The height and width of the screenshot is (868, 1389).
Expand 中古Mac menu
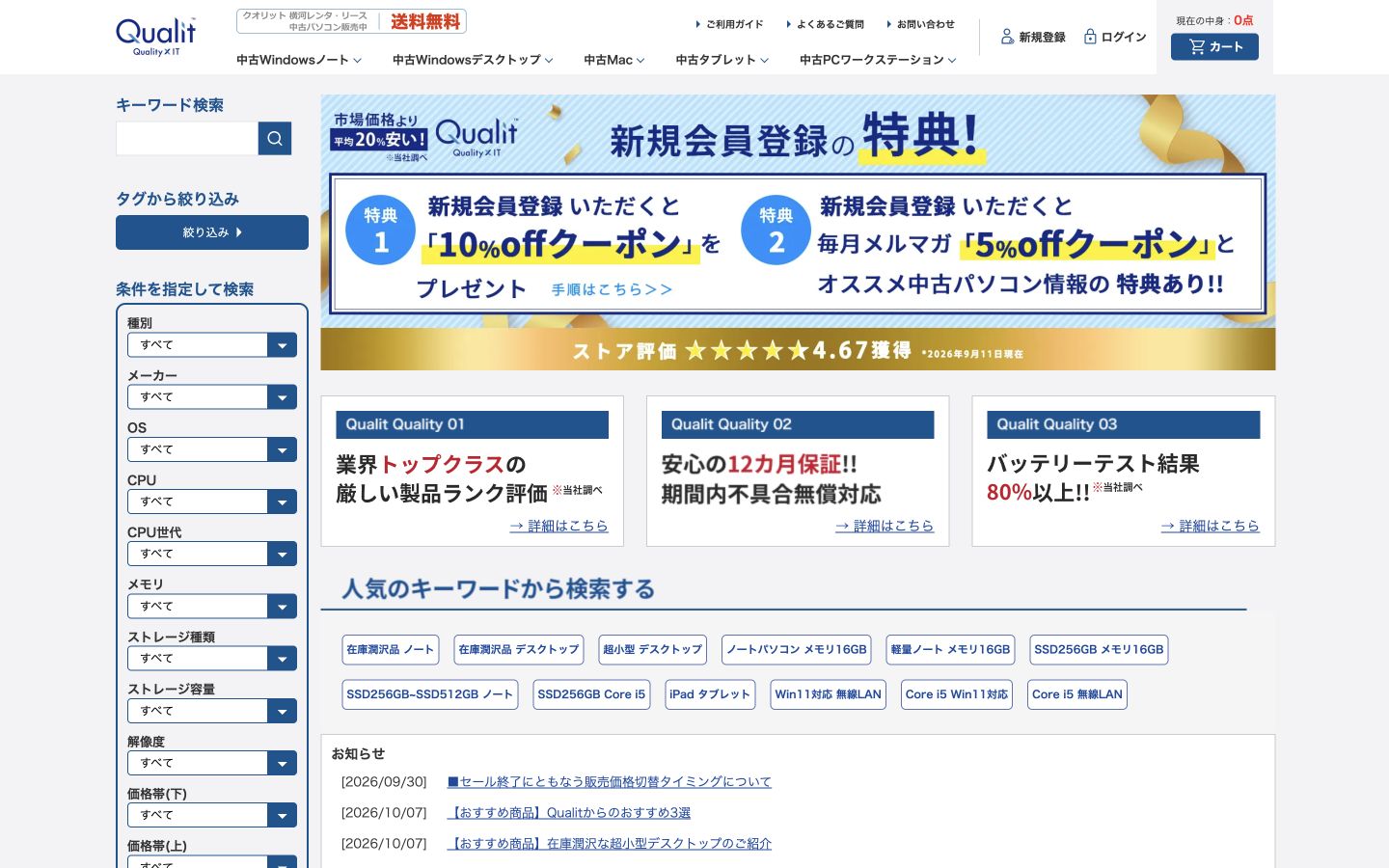click(x=613, y=60)
